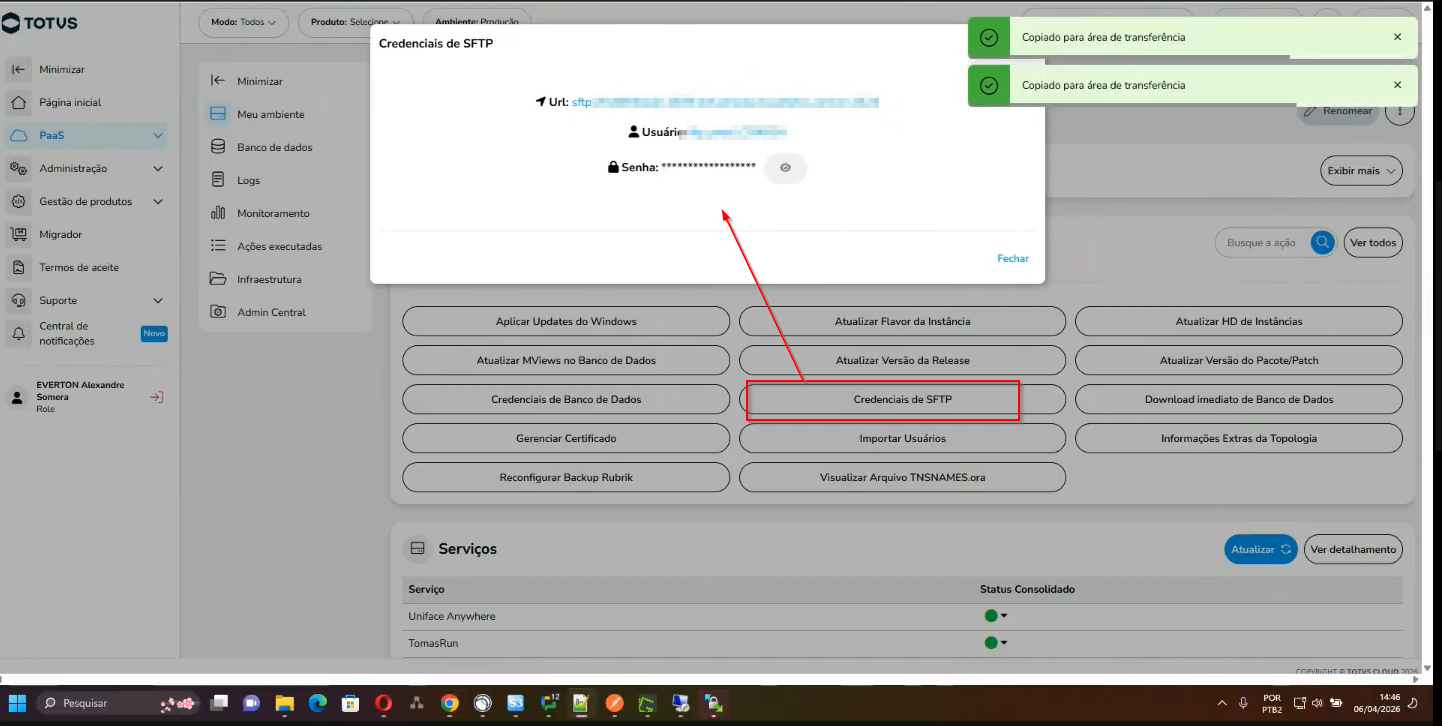
Task: Open Google Chrome from the taskbar
Action: (x=450, y=703)
